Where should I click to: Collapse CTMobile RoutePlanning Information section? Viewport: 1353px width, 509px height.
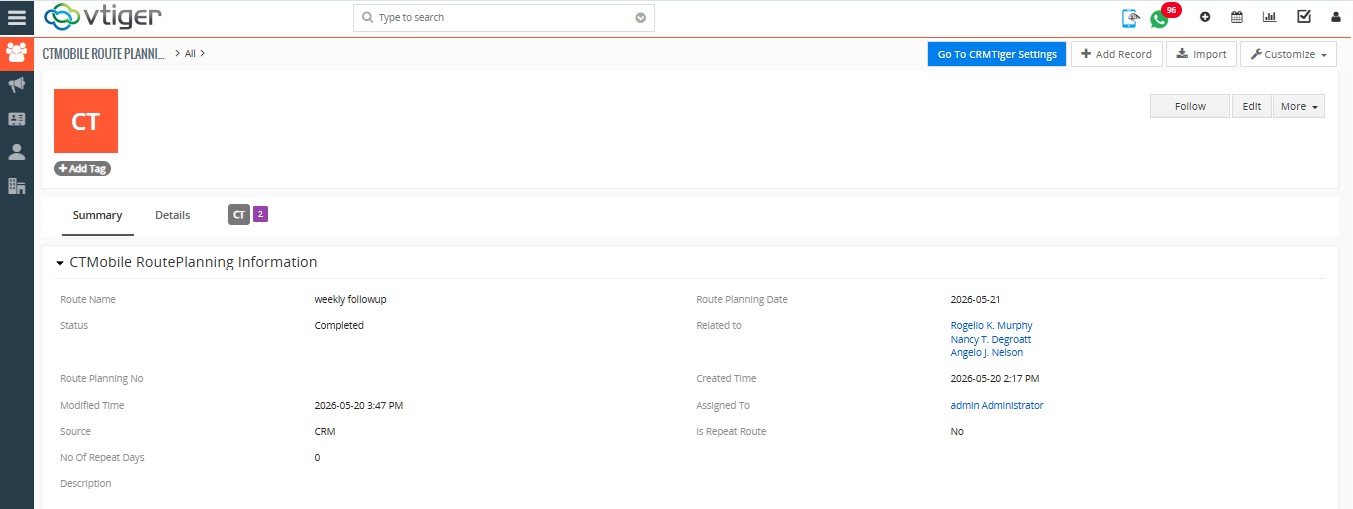(60, 263)
